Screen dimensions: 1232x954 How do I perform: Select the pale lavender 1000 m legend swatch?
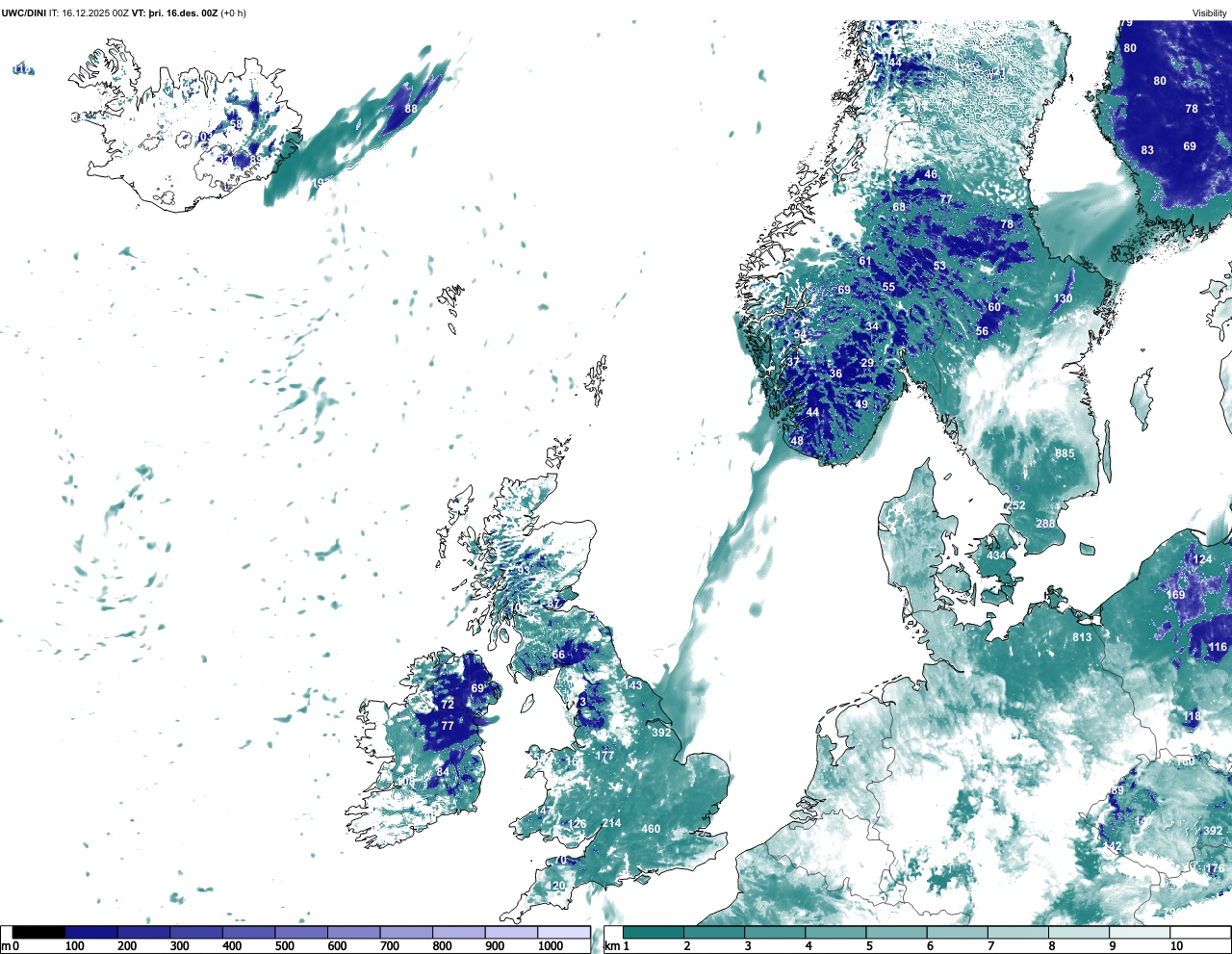(x=563, y=933)
